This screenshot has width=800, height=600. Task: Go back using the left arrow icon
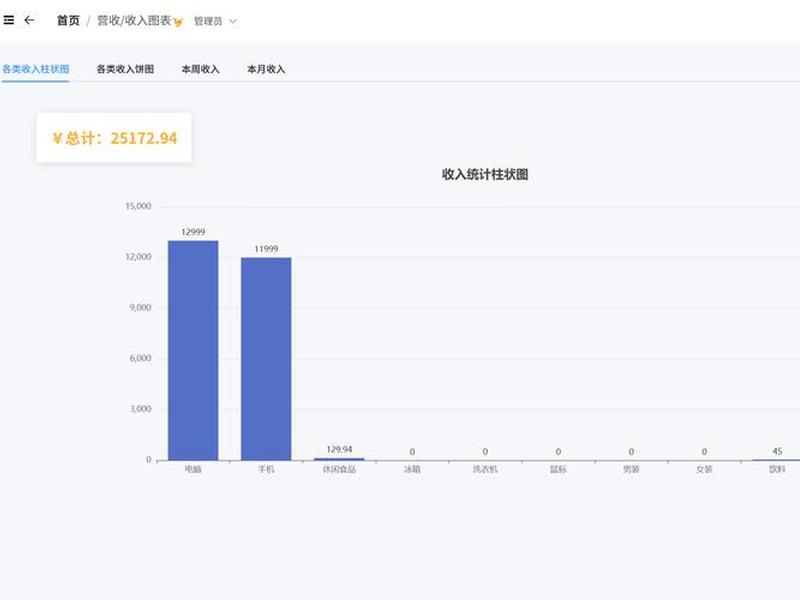click(x=30, y=20)
